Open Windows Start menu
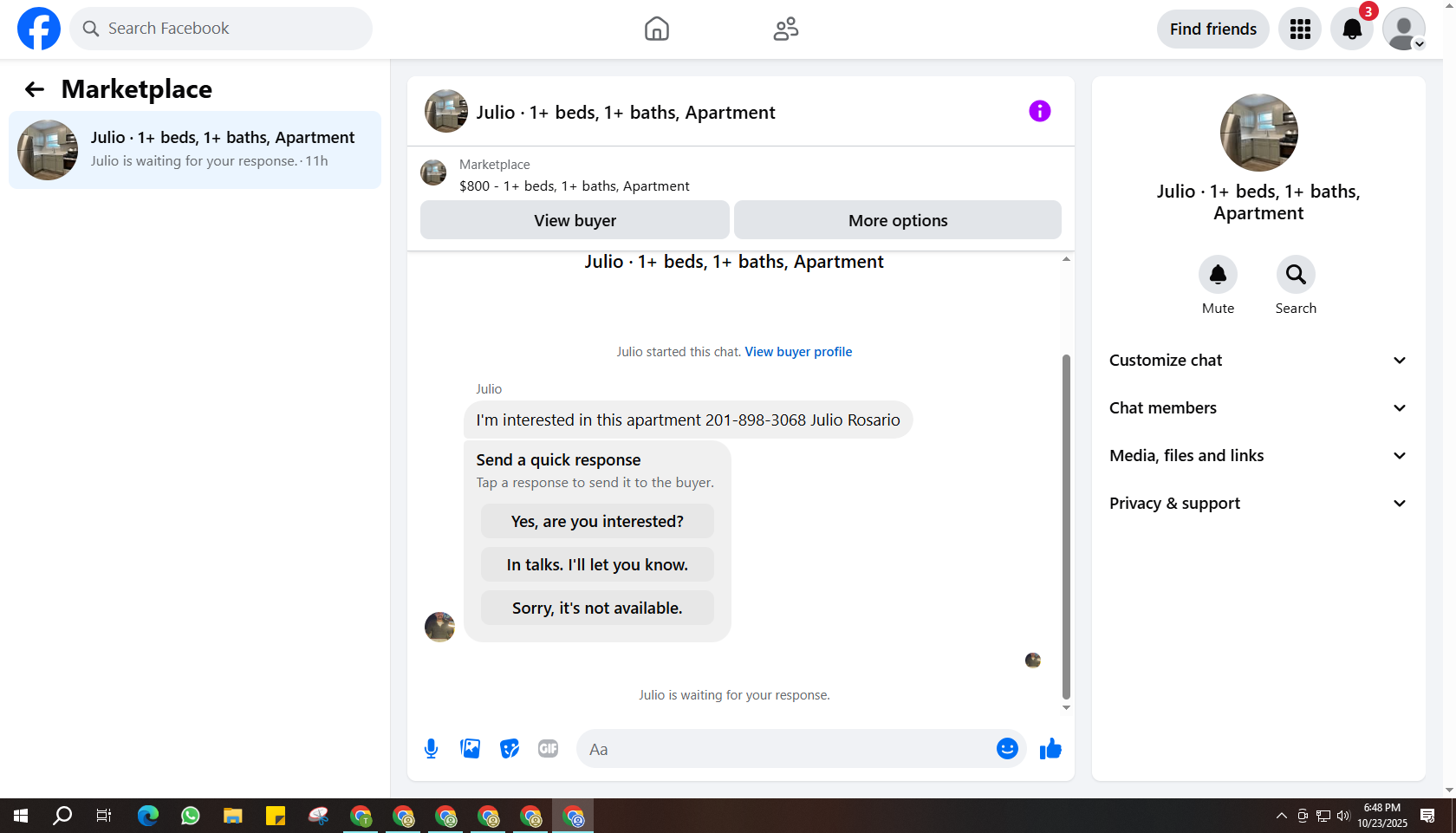Screen dimensions: 1456x833 tap(21, 816)
